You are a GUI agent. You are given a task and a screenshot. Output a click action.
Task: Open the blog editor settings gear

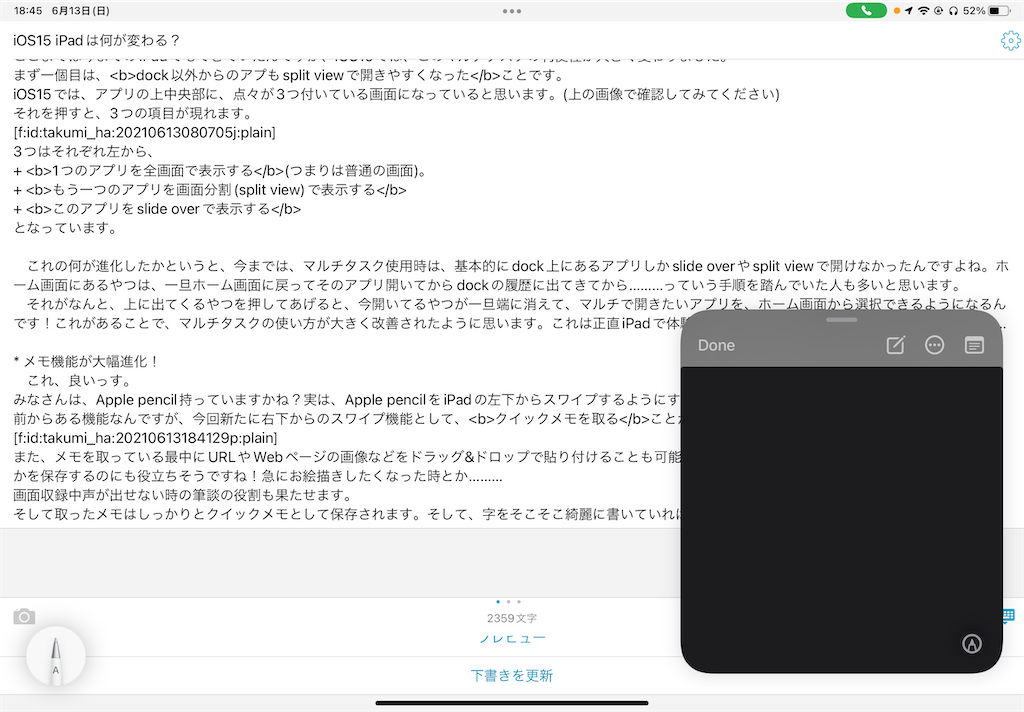coord(1010,40)
